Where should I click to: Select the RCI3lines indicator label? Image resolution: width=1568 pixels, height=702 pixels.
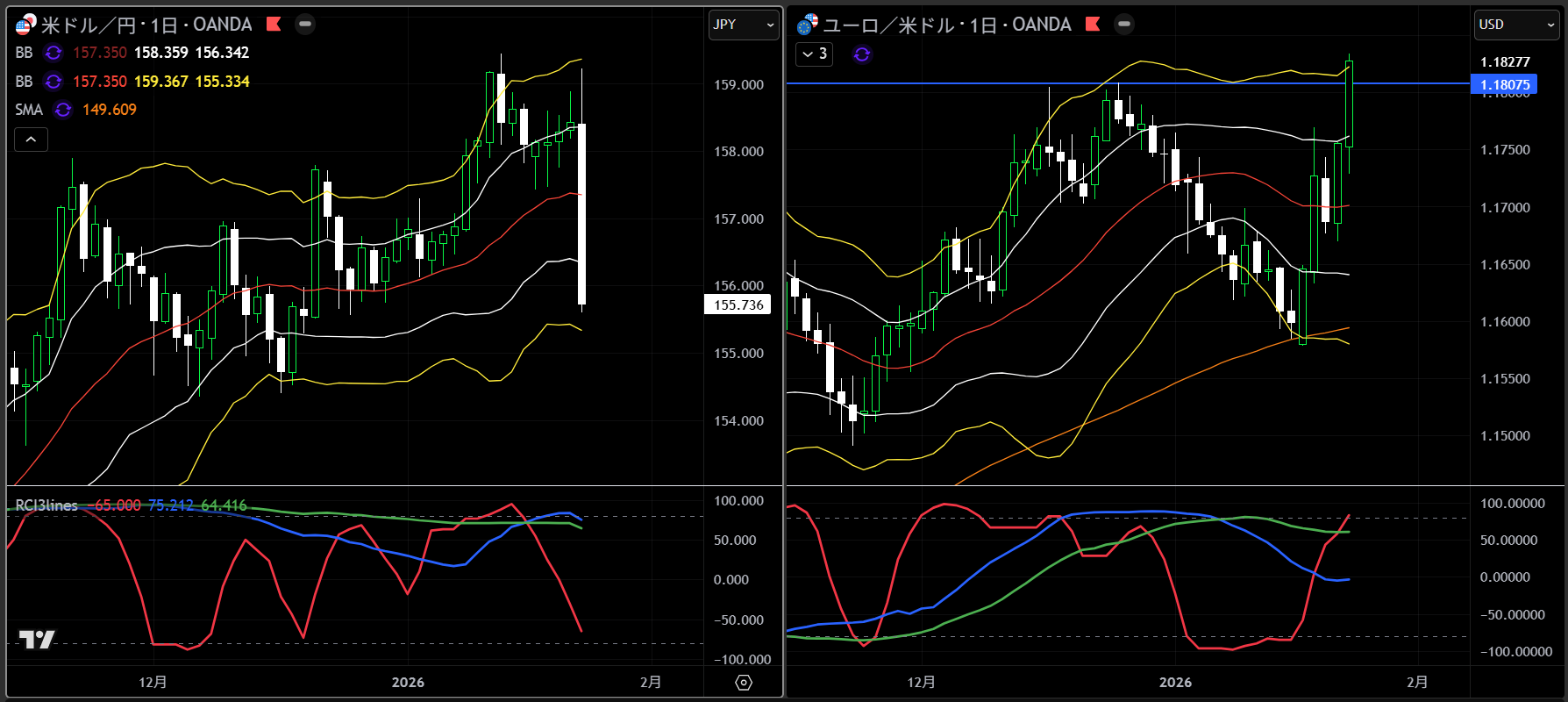(x=46, y=505)
